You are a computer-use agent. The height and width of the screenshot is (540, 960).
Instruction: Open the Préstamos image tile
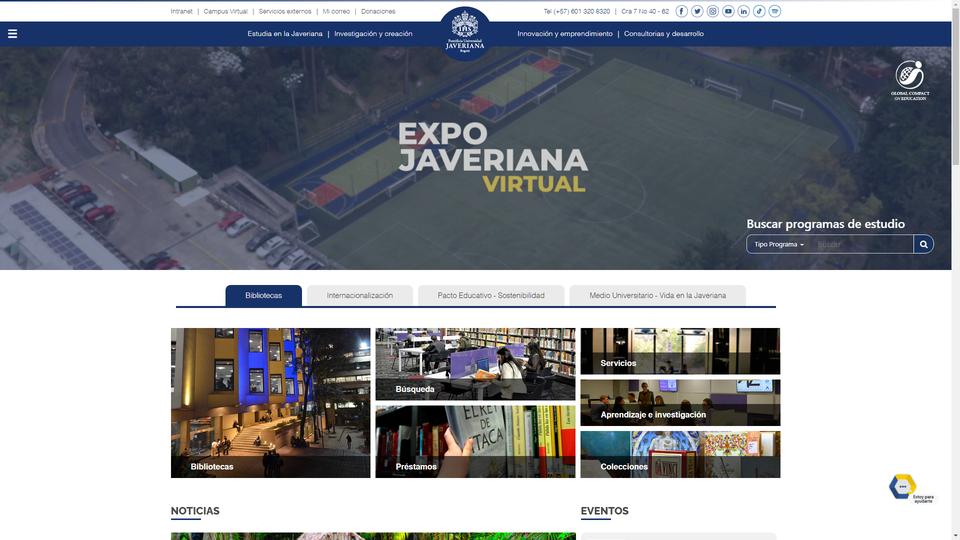click(x=475, y=441)
